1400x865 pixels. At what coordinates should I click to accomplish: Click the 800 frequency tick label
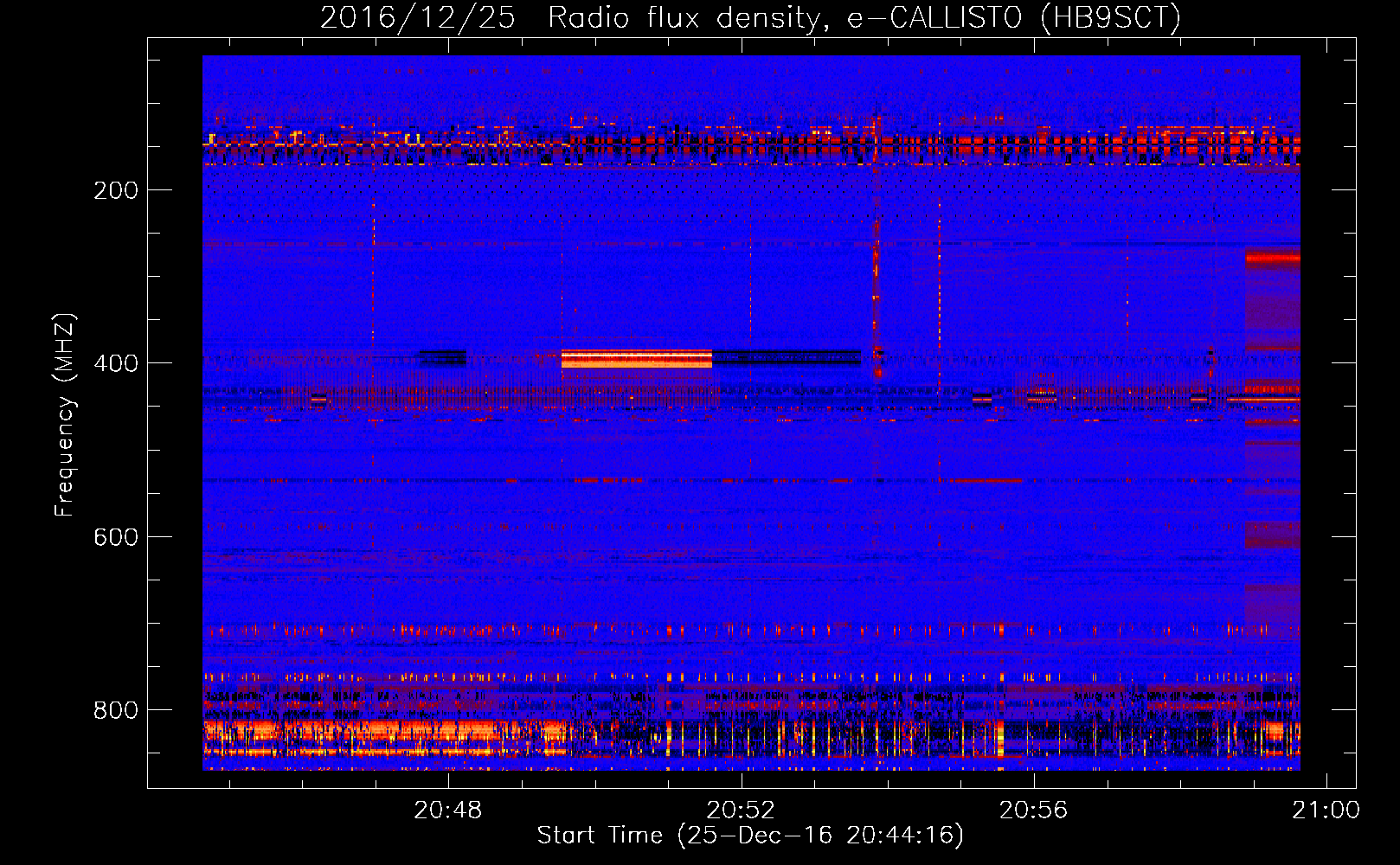[x=116, y=710]
